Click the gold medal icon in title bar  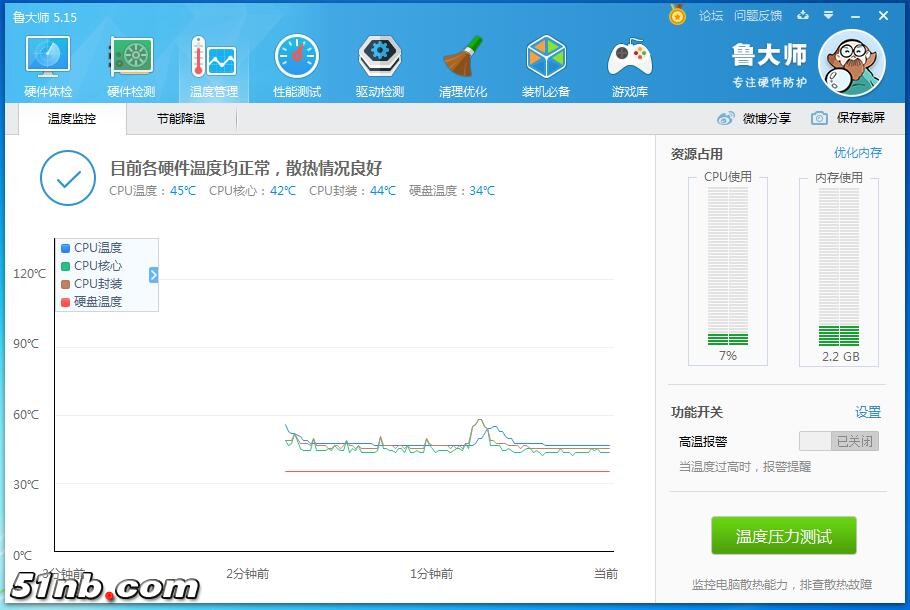tap(678, 16)
